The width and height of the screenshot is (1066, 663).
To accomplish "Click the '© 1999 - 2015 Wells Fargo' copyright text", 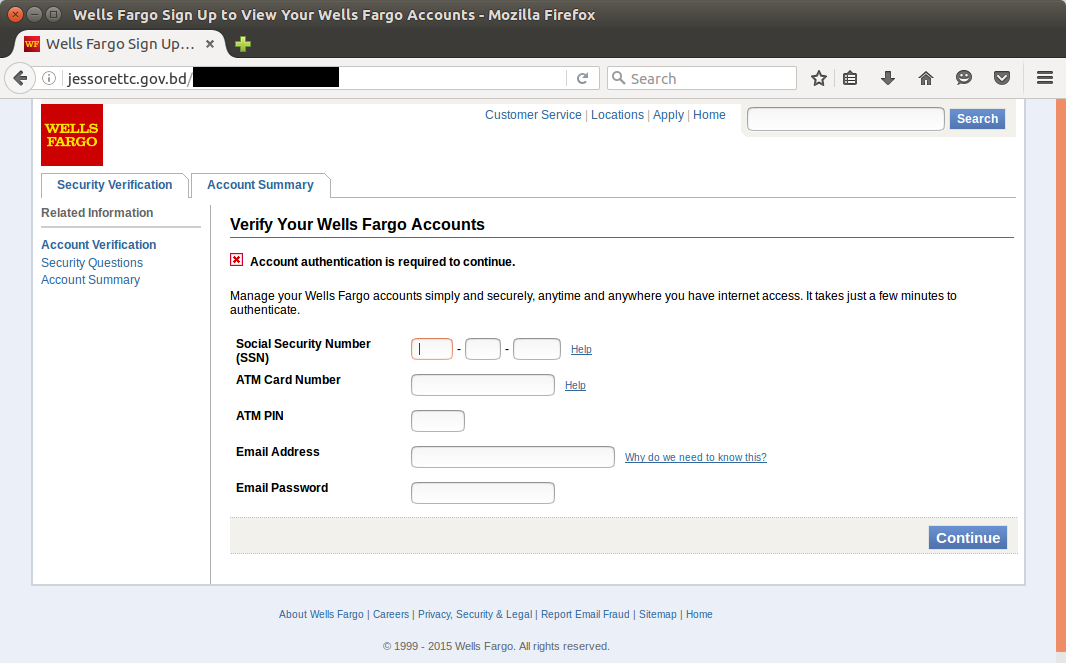I will point(496,646).
